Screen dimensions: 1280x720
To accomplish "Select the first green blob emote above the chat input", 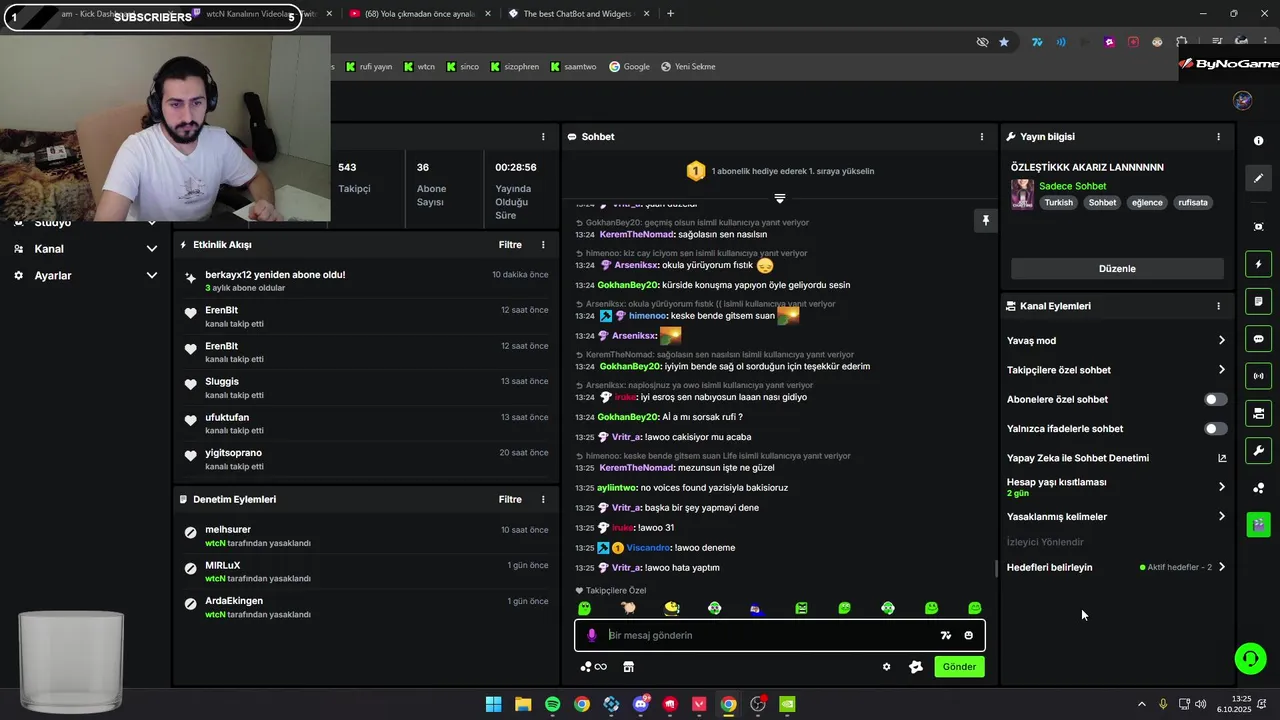I will point(585,608).
